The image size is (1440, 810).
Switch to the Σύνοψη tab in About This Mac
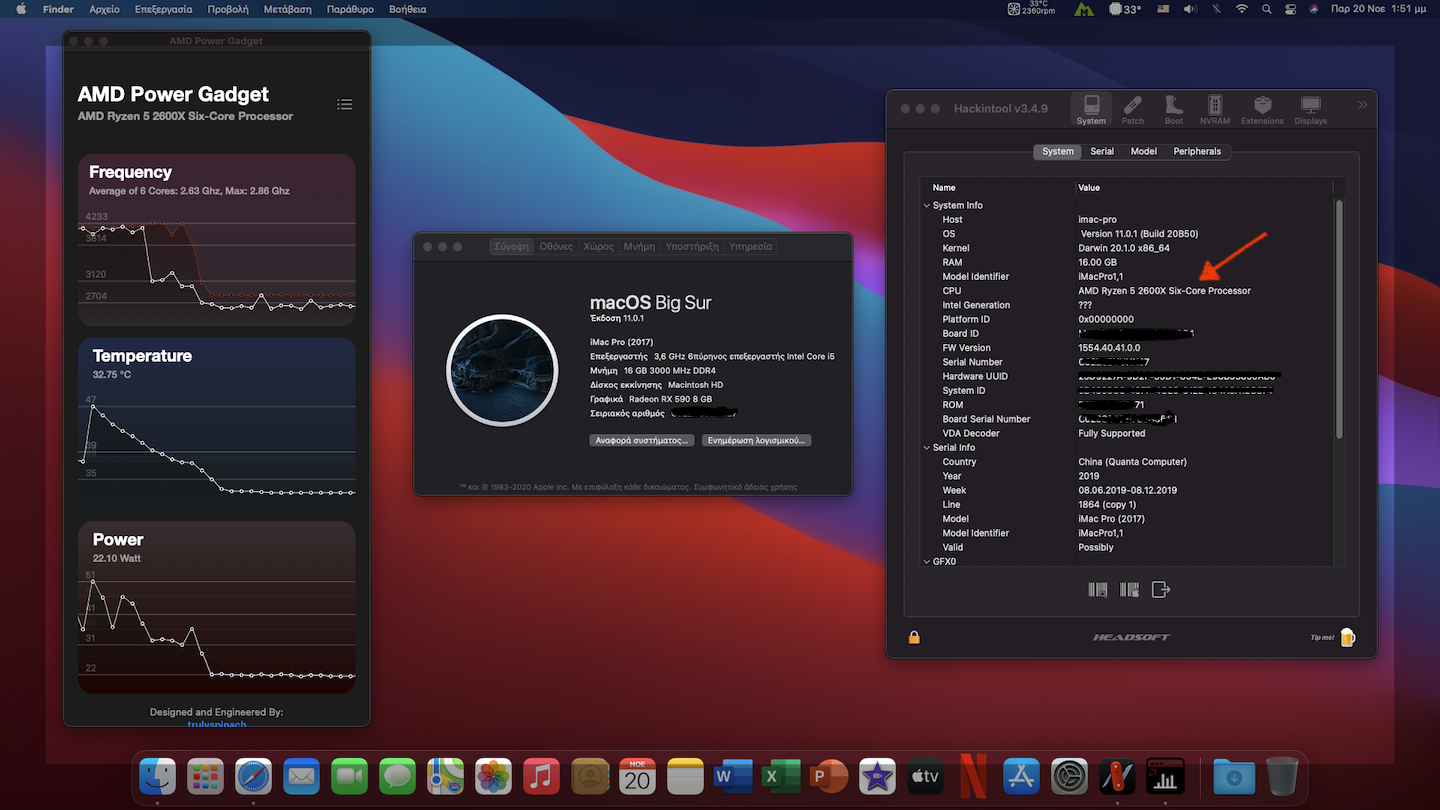click(511, 246)
